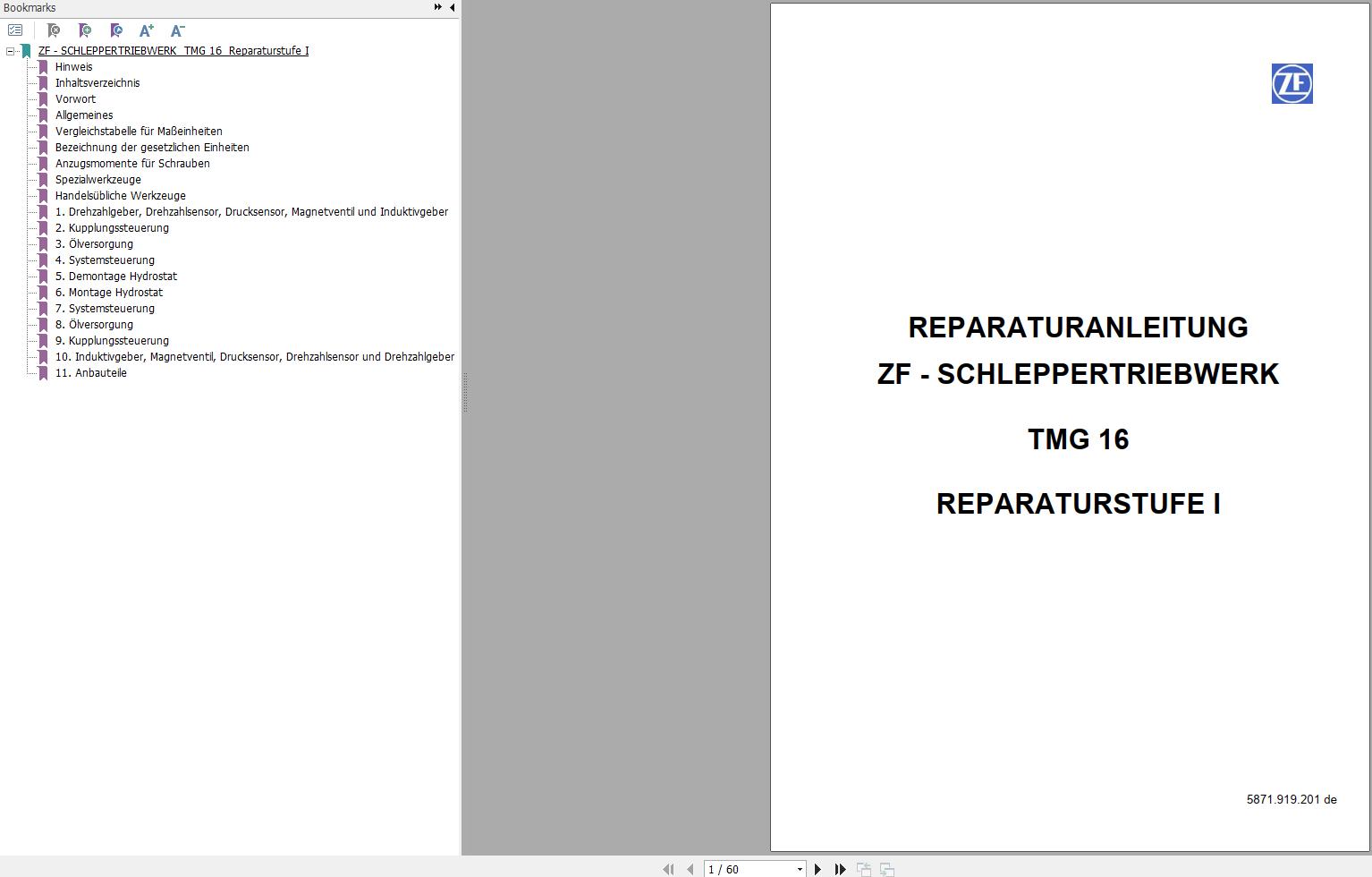1372x877 pixels.
Task: Open the root bookmark ZF - SCHLEPPERTRIEBWERK TMG 16
Action: [x=174, y=51]
